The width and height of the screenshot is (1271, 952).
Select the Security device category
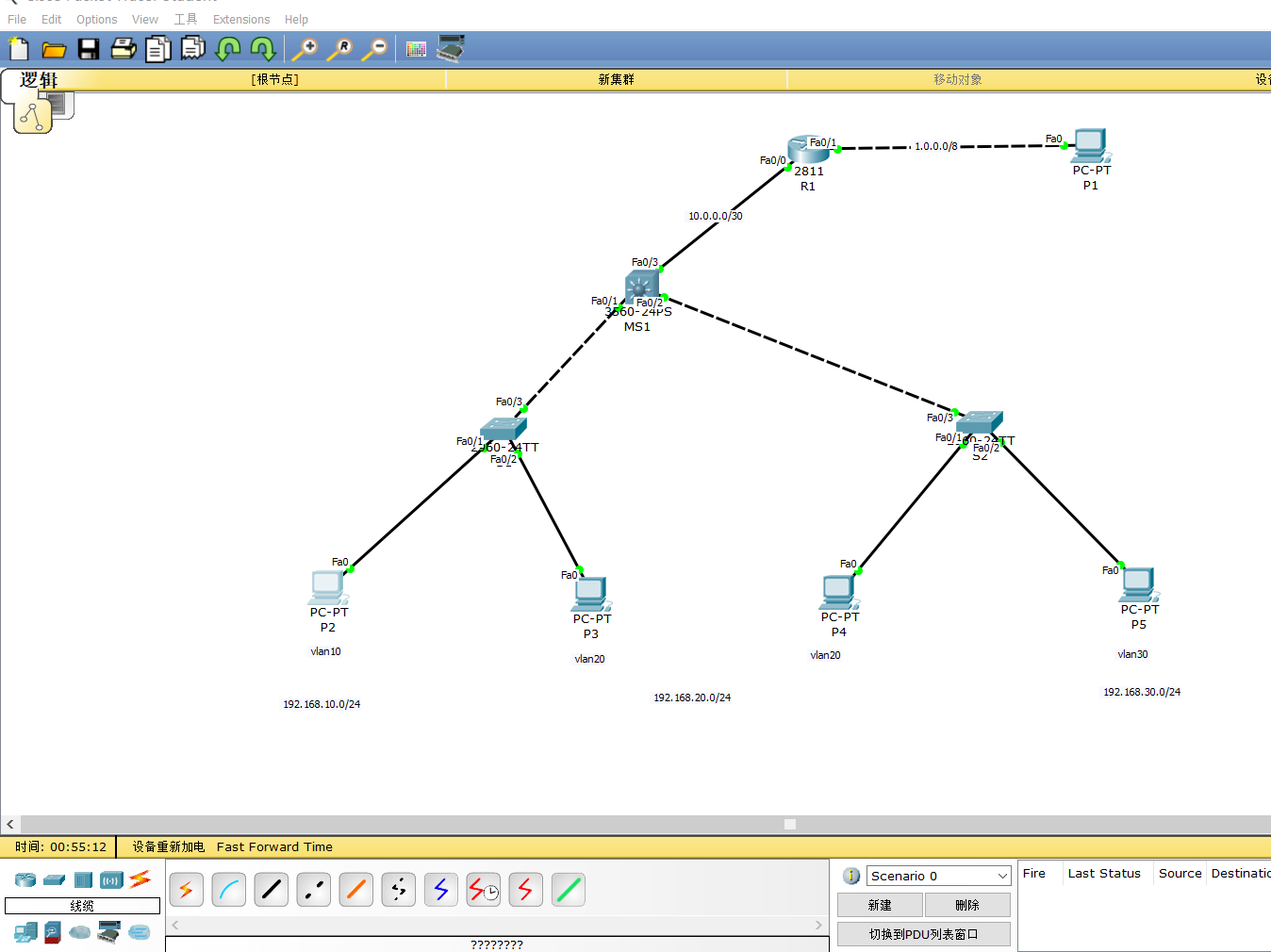pos(53,932)
